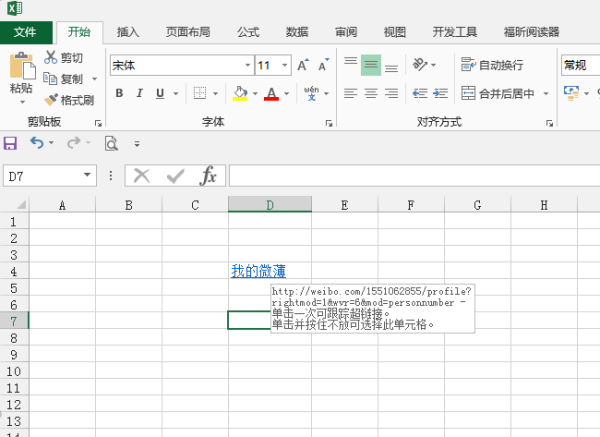Toggle Bold formatting

119,94
